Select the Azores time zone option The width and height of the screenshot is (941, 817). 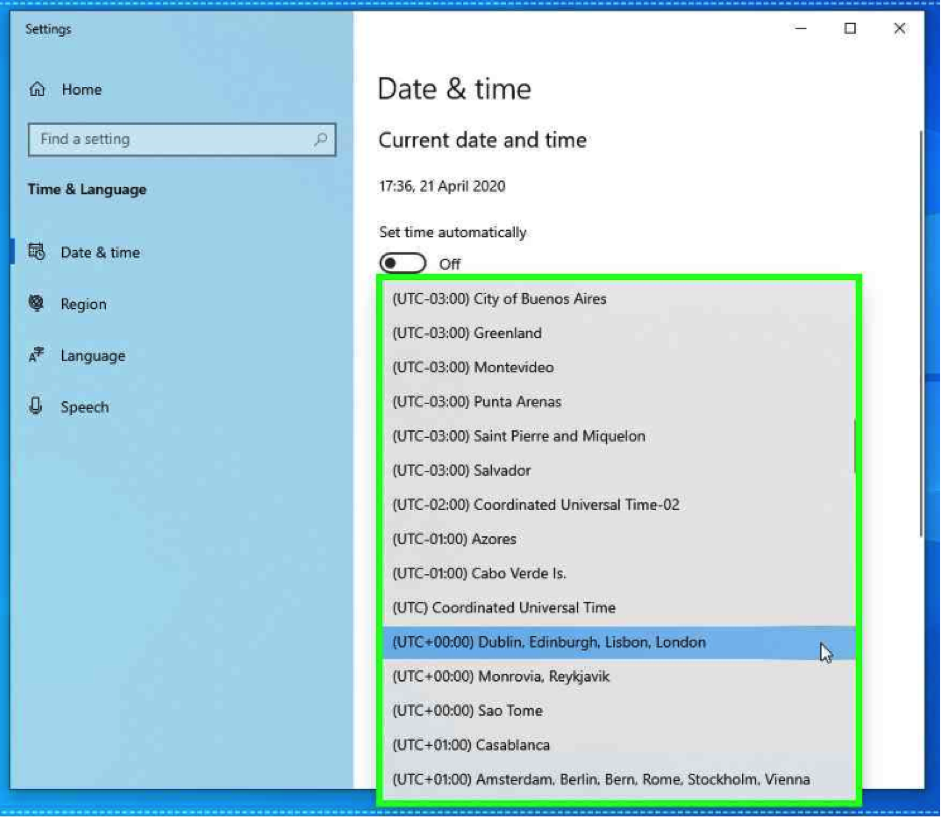pyautogui.click(x=454, y=539)
